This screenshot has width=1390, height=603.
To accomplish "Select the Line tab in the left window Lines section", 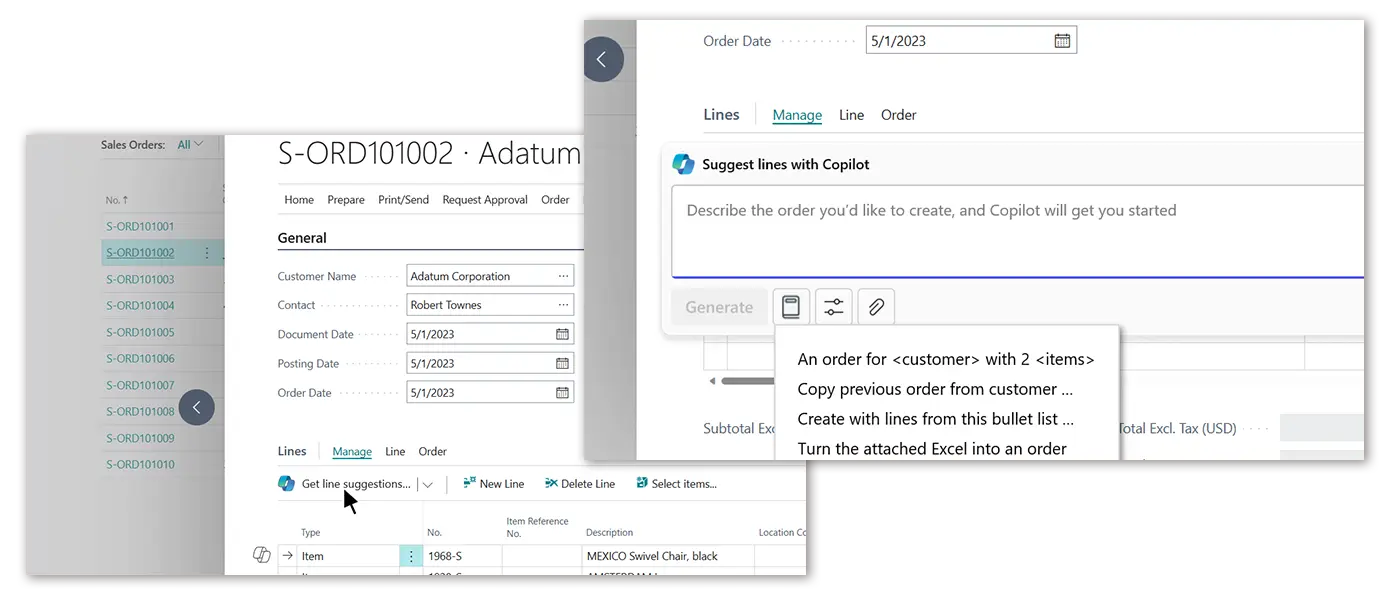I will pyautogui.click(x=395, y=452).
